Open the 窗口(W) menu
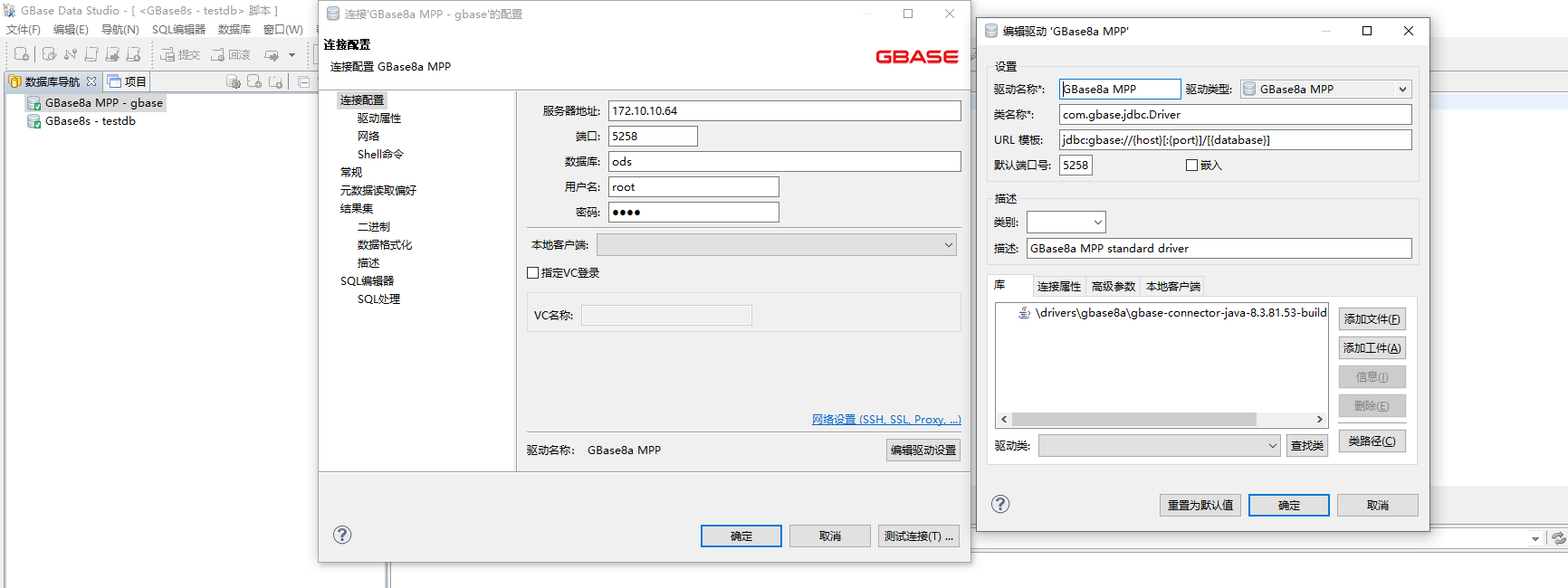The image size is (1568, 588). 282,30
